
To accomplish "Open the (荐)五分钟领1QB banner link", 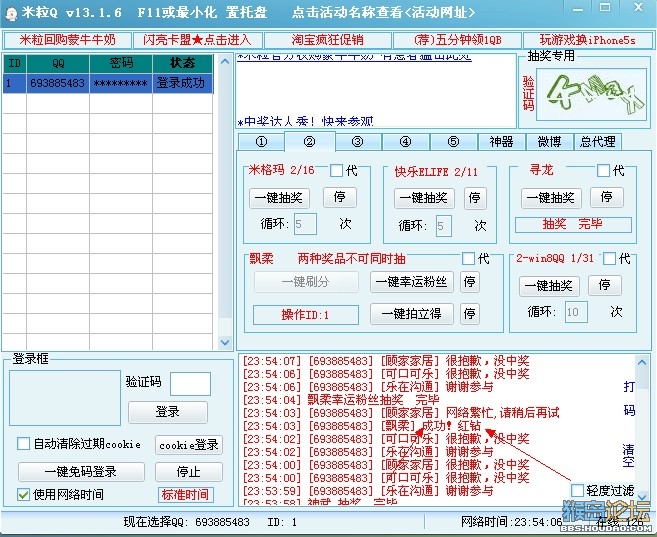I will (457, 40).
